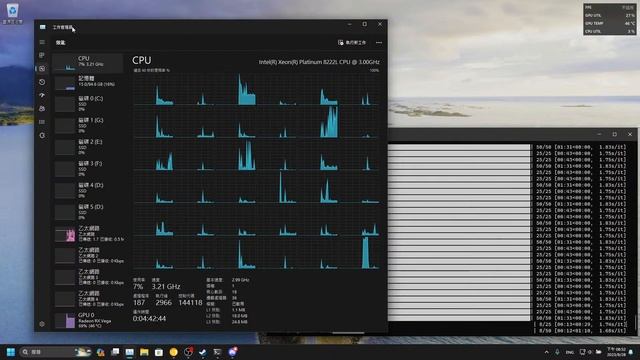Screen dimensions: 640x360
Task: Expand the system tray hidden icons chevron
Action: [x=547, y=352]
